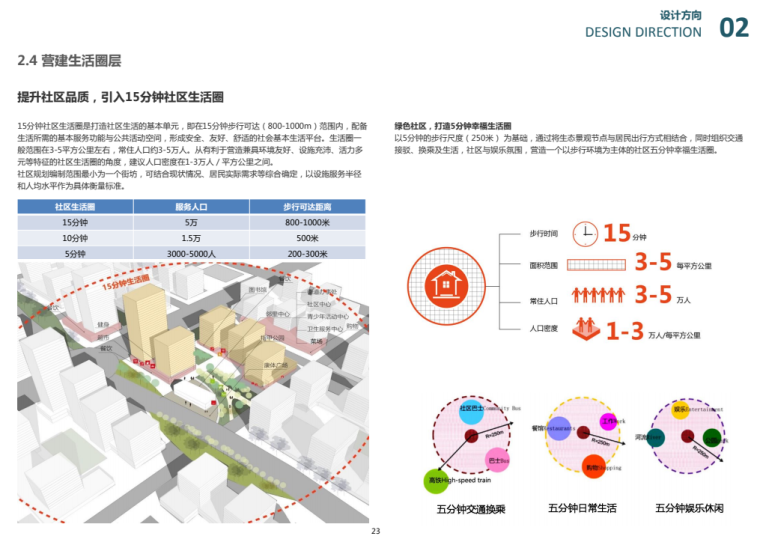Select the blue 社区巴士 Community Bus circle
Image resolution: width=760 pixels, height=545 pixels.
[x=470, y=410]
